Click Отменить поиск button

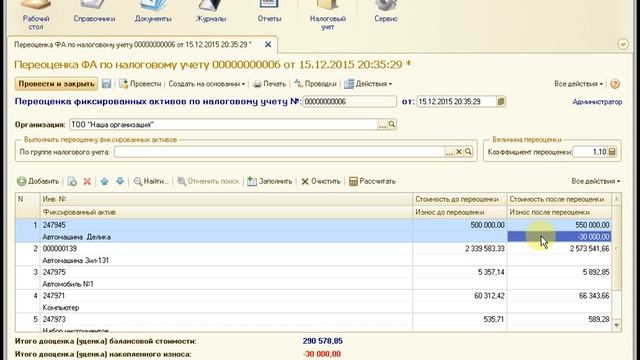(208, 181)
